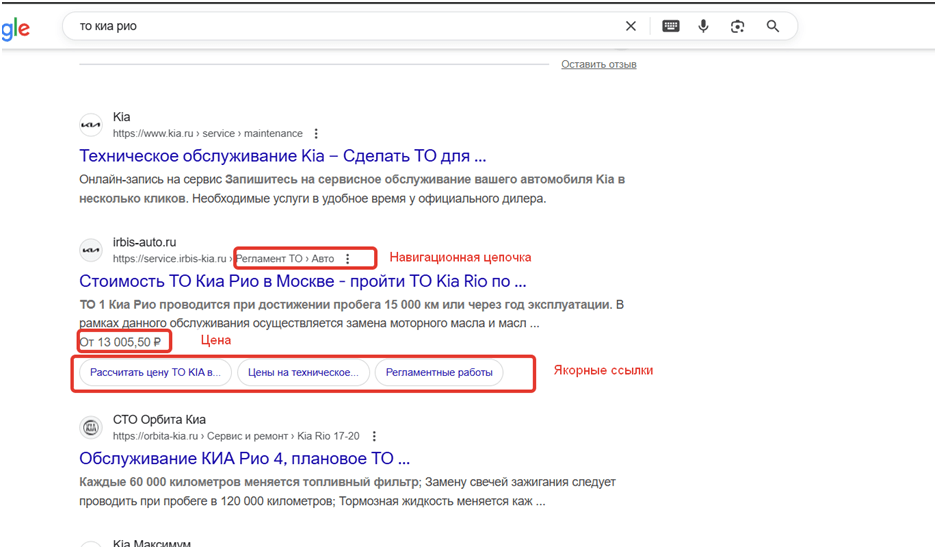This screenshot has height=549, width=937.
Task: Click 'Регламентные работы' chip
Action: pos(439,373)
